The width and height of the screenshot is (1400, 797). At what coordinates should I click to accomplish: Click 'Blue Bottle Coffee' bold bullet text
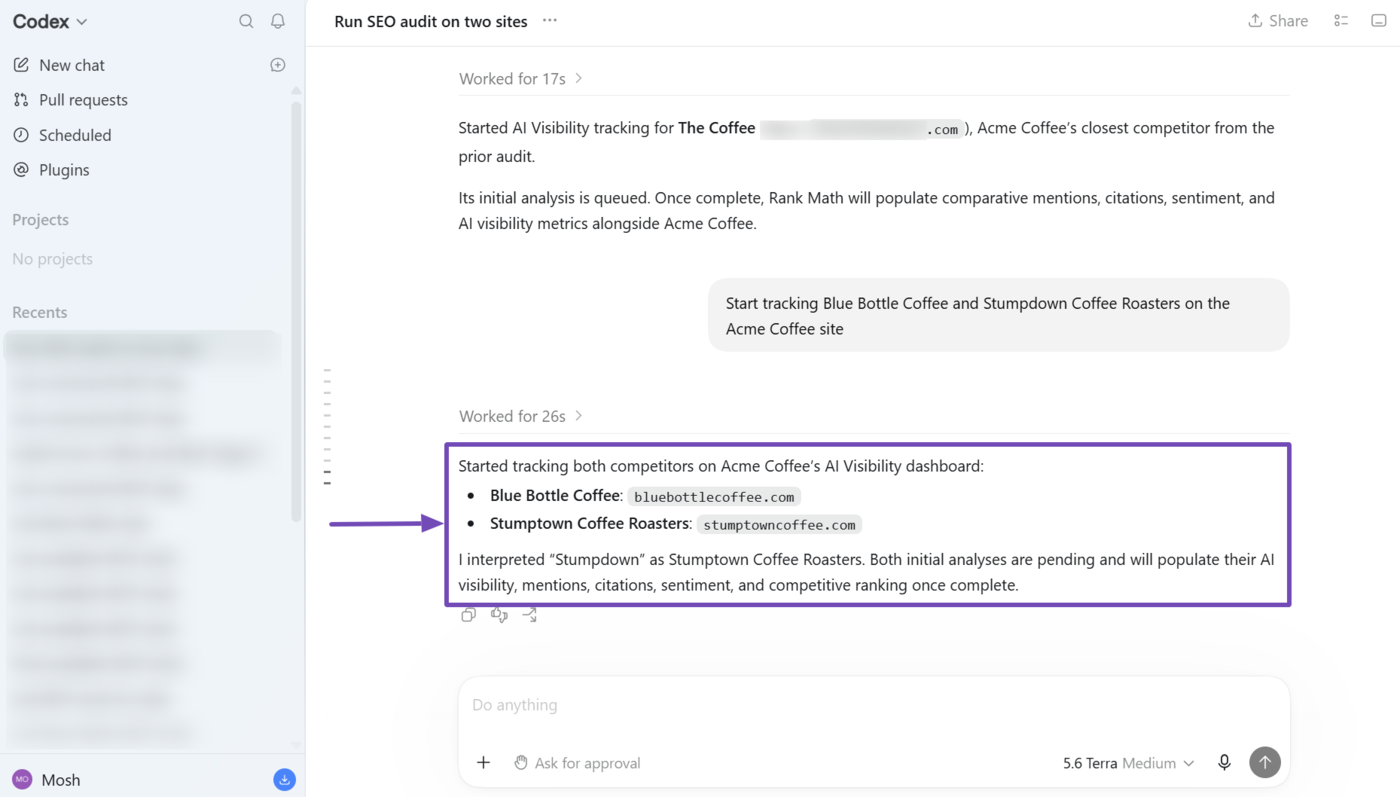pos(555,495)
